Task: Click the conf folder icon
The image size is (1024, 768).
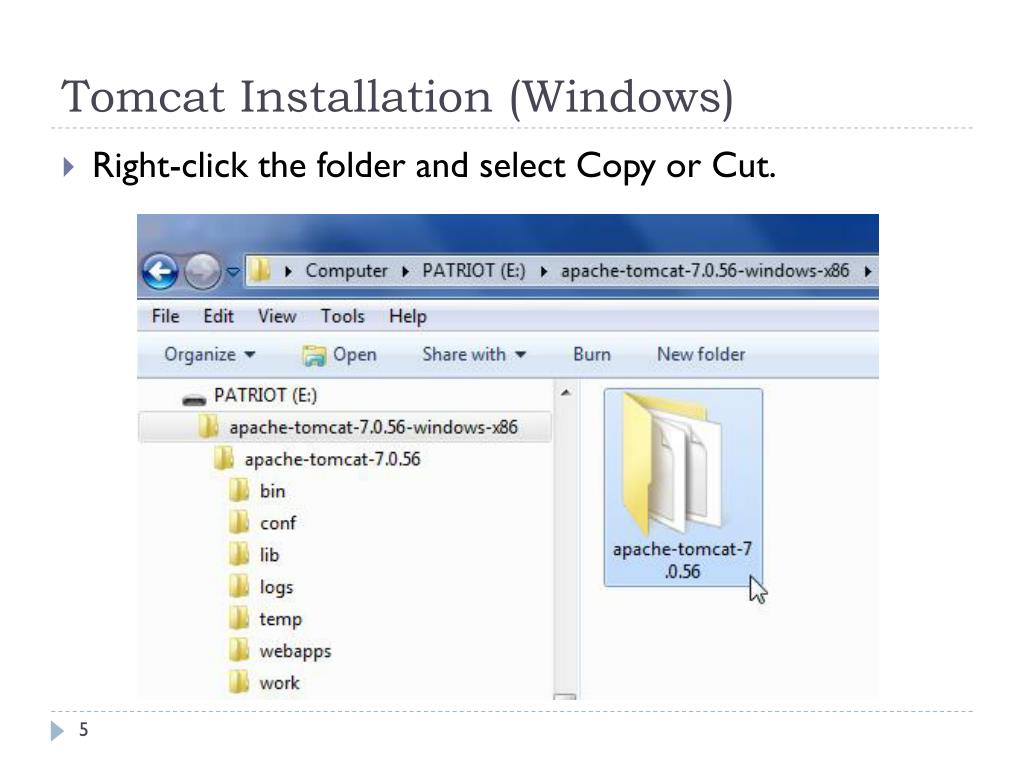Action: point(240,522)
